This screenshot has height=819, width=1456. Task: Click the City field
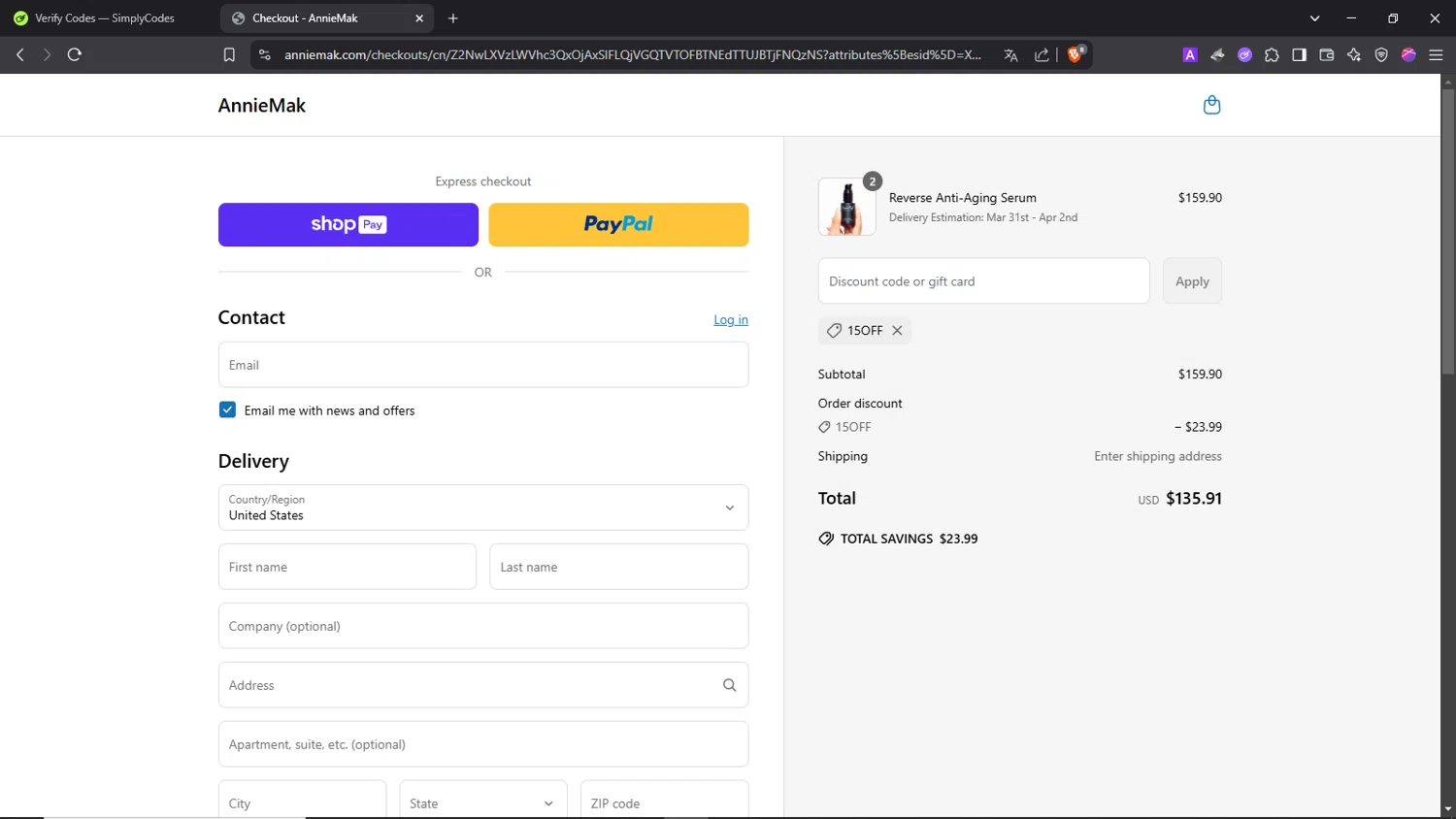(x=302, y=803)
